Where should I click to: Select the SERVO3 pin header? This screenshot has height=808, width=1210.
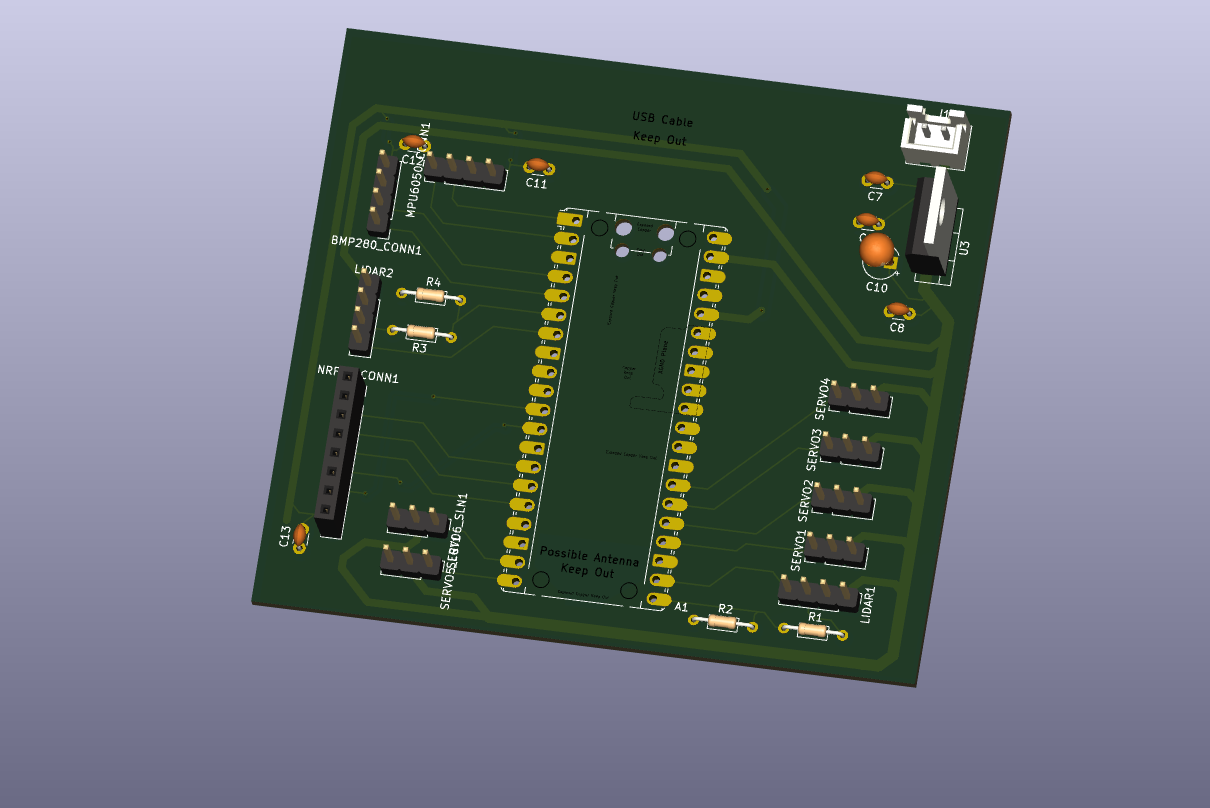pyautogui.click(x=852, y=449)
